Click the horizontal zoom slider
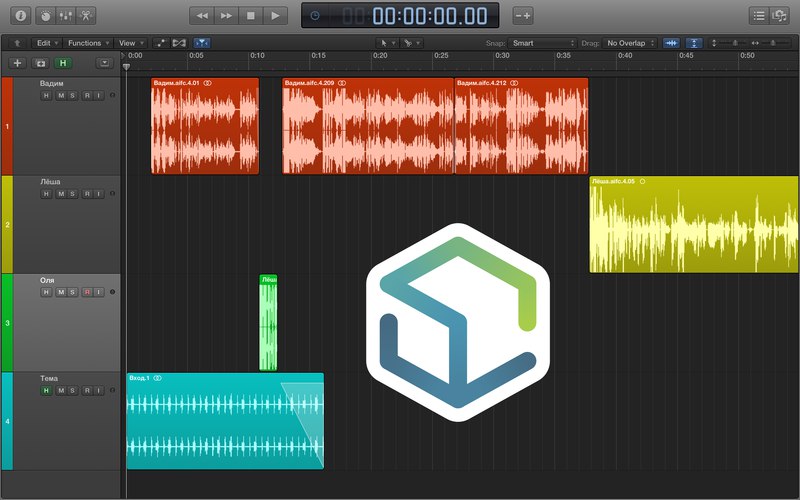This screenshot has width=800, height=500. 771,43
